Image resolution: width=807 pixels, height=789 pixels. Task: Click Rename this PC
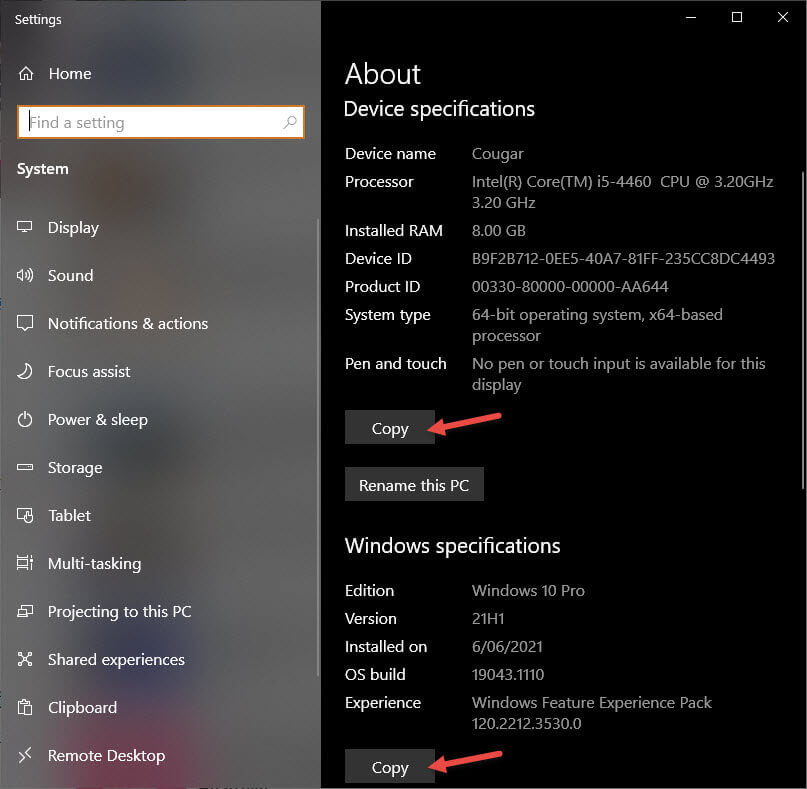click(x=413, y=484)
